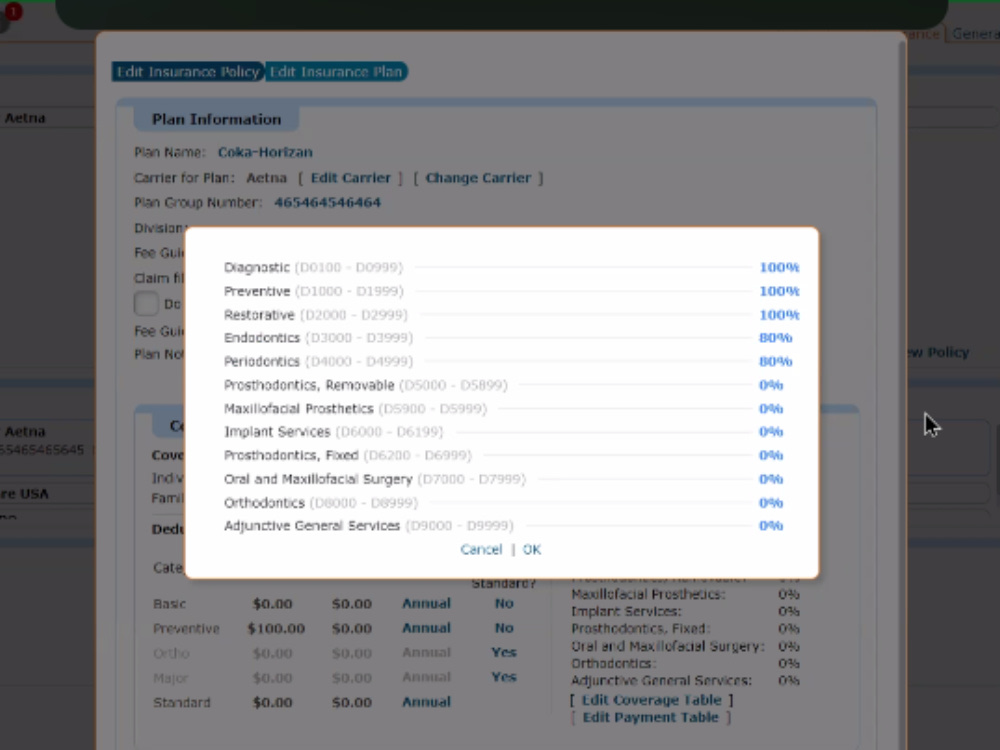1000x750 pixels.
Task: Edit Prosthodontics, Removable 0% value
Action: coord(771,385)
